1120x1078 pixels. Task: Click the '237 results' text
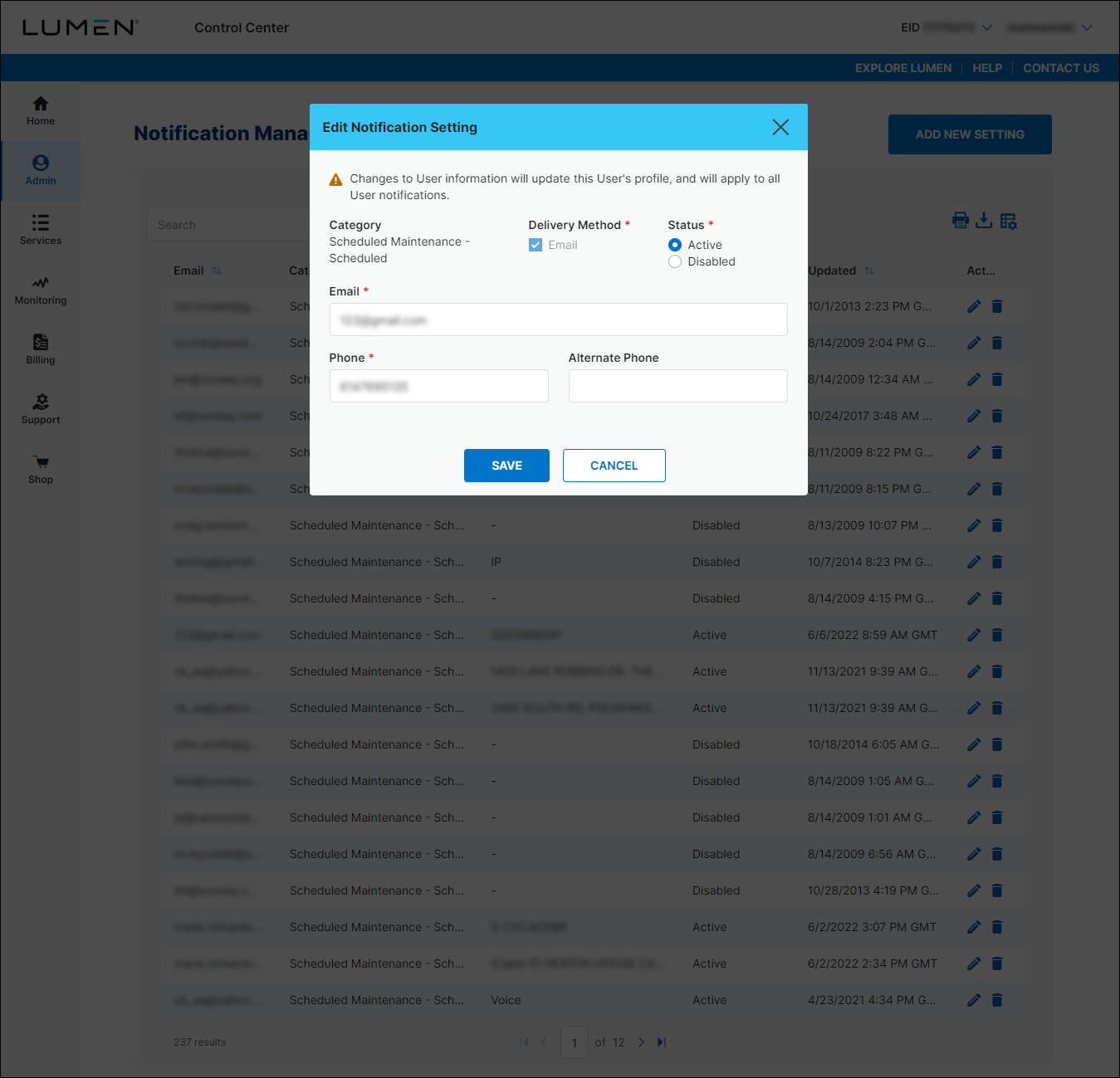[x=199, y=1042]
